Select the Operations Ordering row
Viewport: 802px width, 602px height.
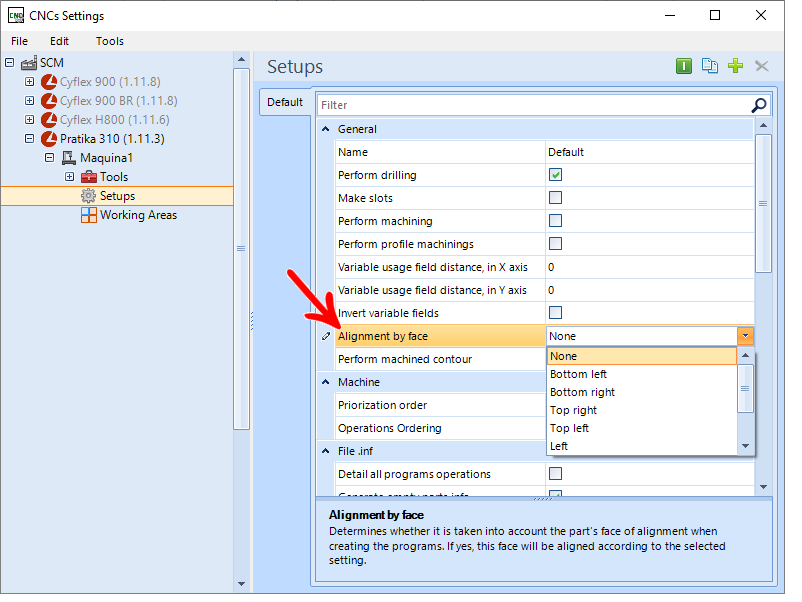coord(441,428)
